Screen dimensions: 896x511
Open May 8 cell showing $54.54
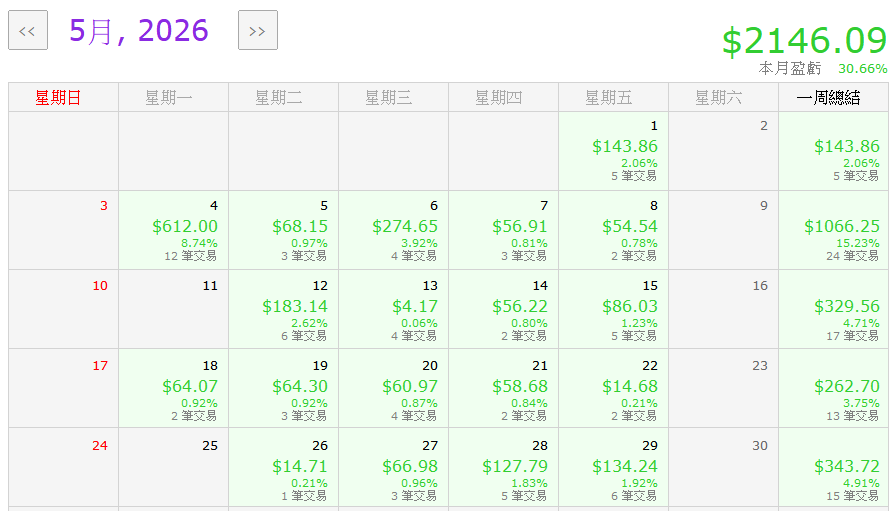pyautogui.click(x=613, y=230)
